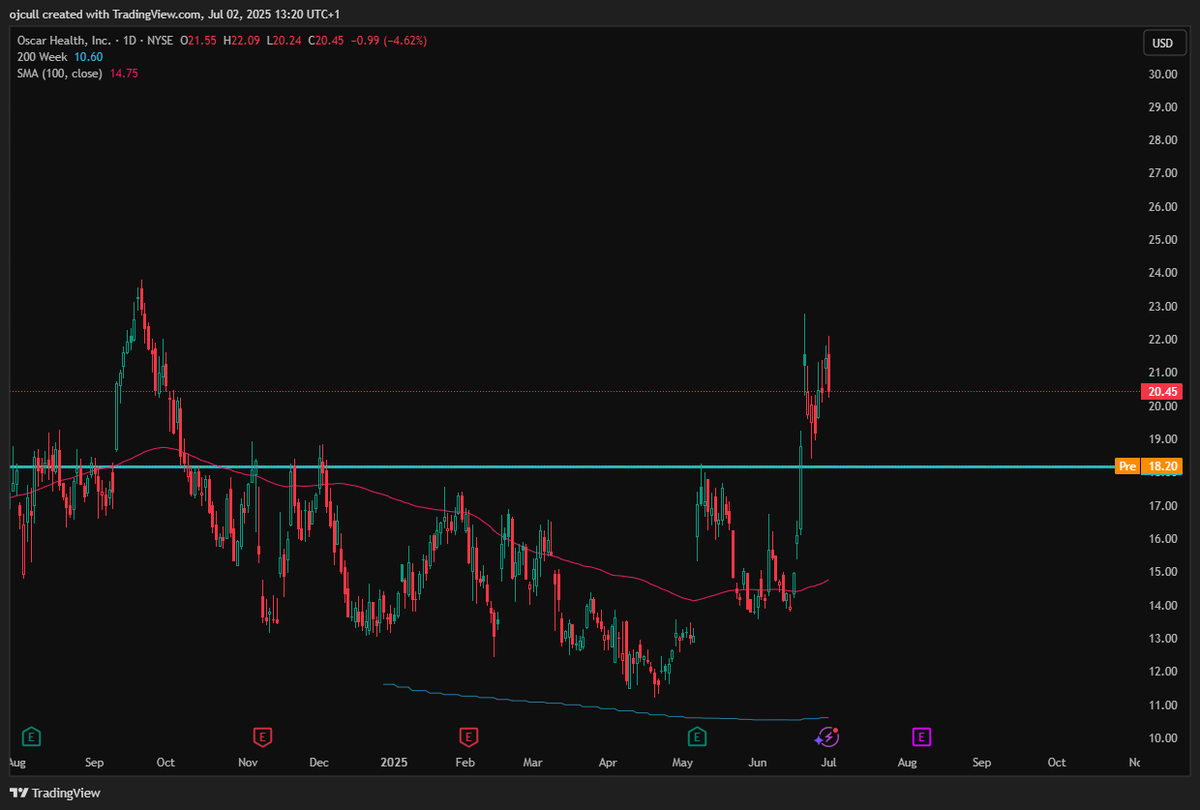Image resolution: width=1200 pixels, height=810 pixels.
Task: Click the 30.00 price axis label
Action: (x=1161, y=74)
